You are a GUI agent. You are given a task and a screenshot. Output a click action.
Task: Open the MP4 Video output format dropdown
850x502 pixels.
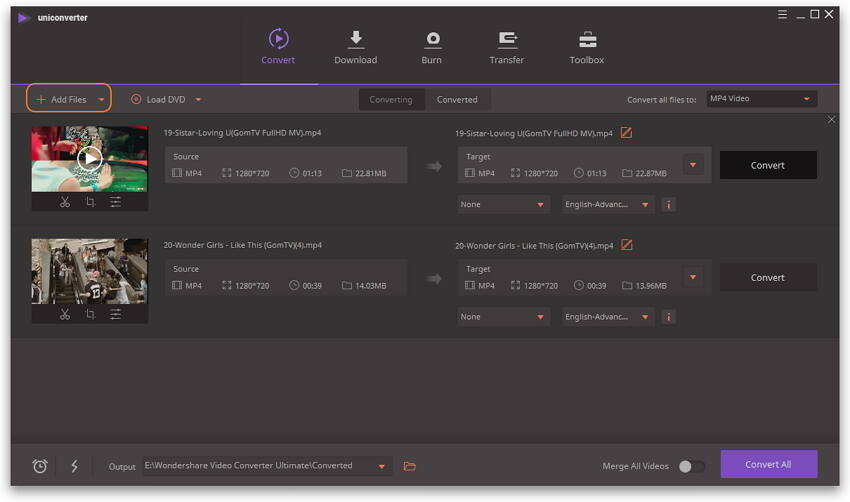762,99
